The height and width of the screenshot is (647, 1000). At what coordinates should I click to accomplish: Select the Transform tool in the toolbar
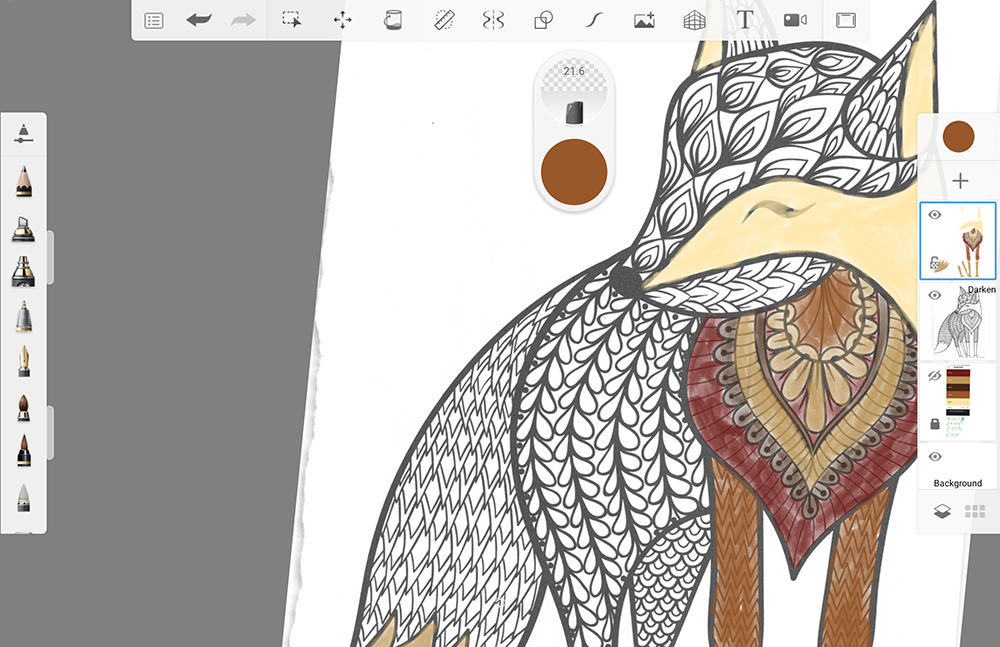342,20
